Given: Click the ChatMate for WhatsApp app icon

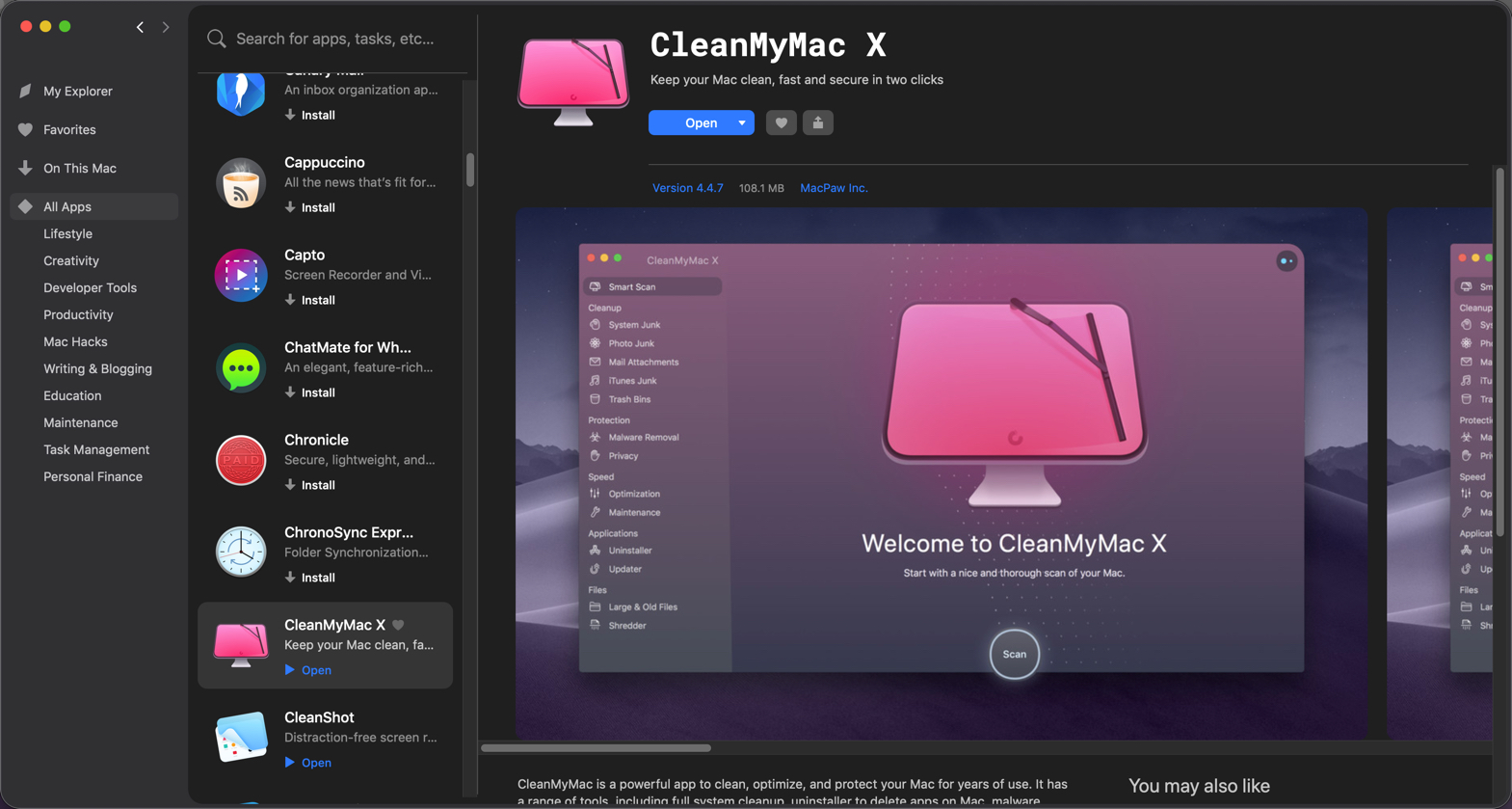Looking at the screenshot, I should click(x=241, y=368).
